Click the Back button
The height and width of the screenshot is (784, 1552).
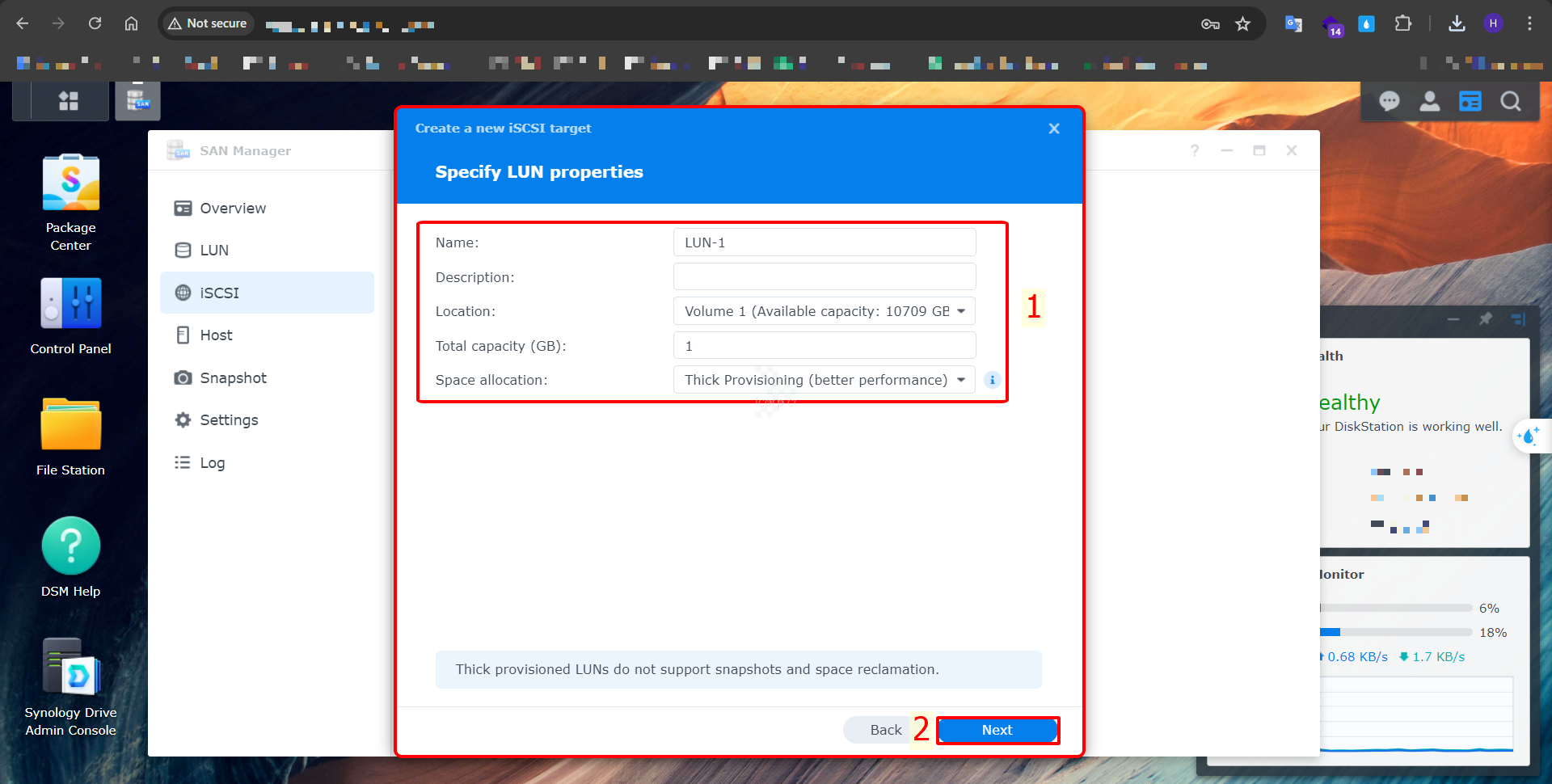coord(884,730)
